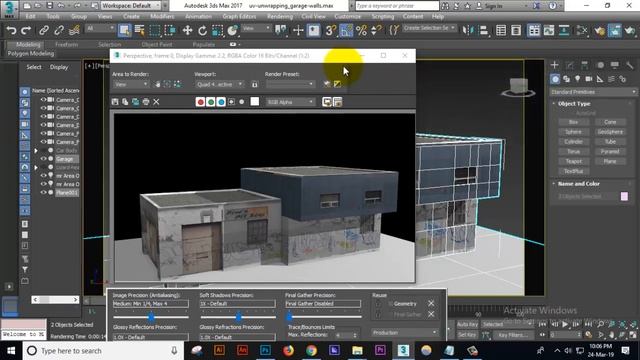Open the RGB Alpha channel dropdown
640x360 pixels.
click(291, 102)
